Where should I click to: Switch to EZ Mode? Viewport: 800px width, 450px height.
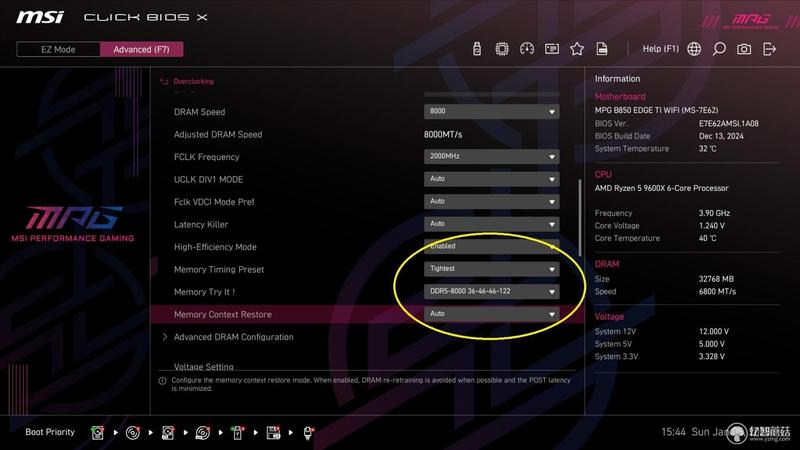pyautogui.click(x=58, y=49)
